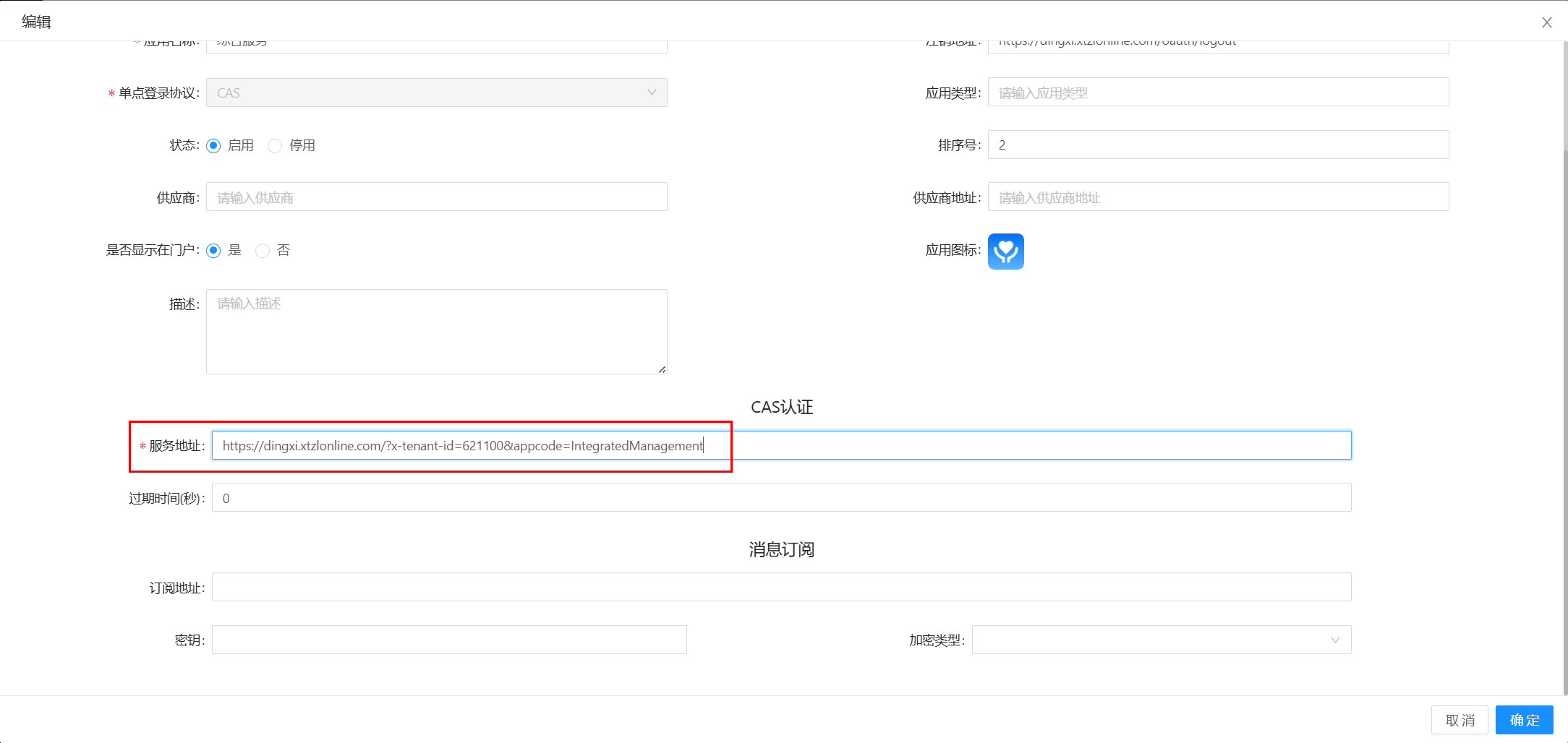Select the 启用 status radio button
This screenshot has height=743, width=1568.
(x=213, y=146)
